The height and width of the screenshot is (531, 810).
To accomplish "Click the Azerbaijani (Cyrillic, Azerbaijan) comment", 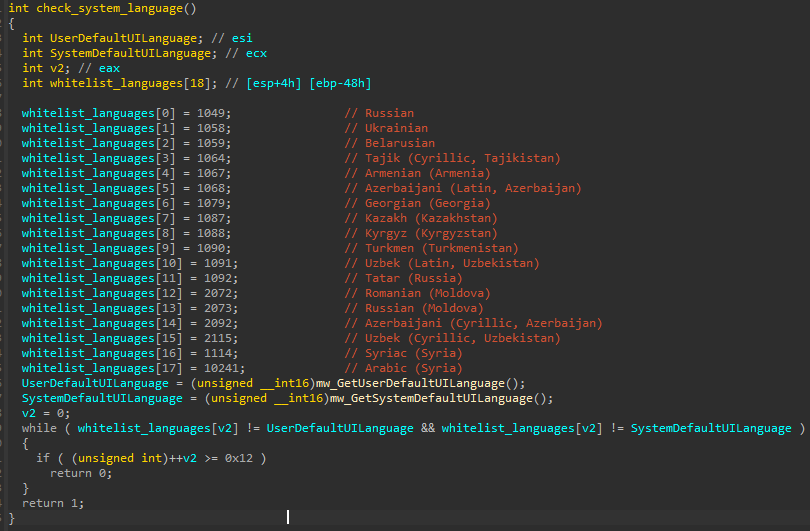I will tap(473, 323).
